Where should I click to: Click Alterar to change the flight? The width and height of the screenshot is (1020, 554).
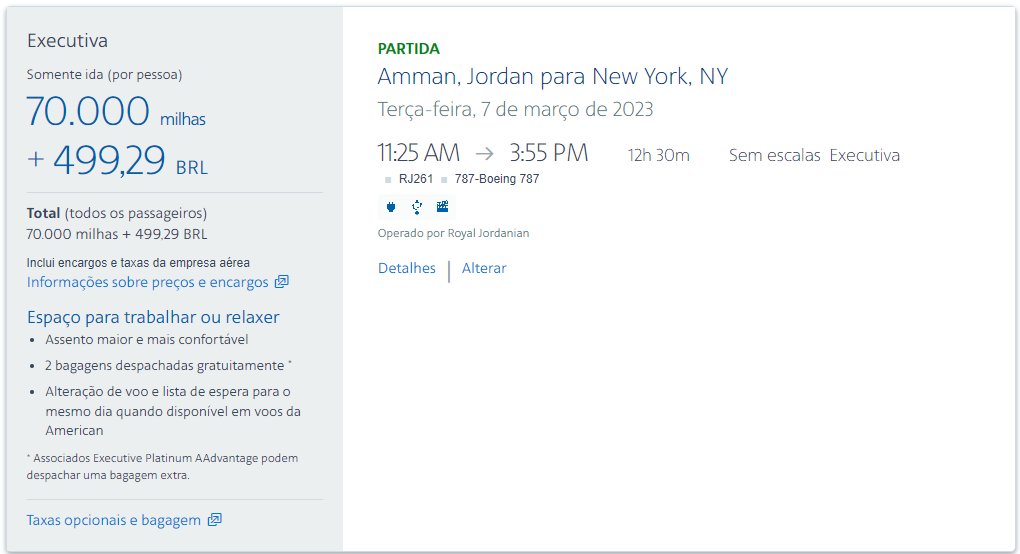click(x=484, y=268)
